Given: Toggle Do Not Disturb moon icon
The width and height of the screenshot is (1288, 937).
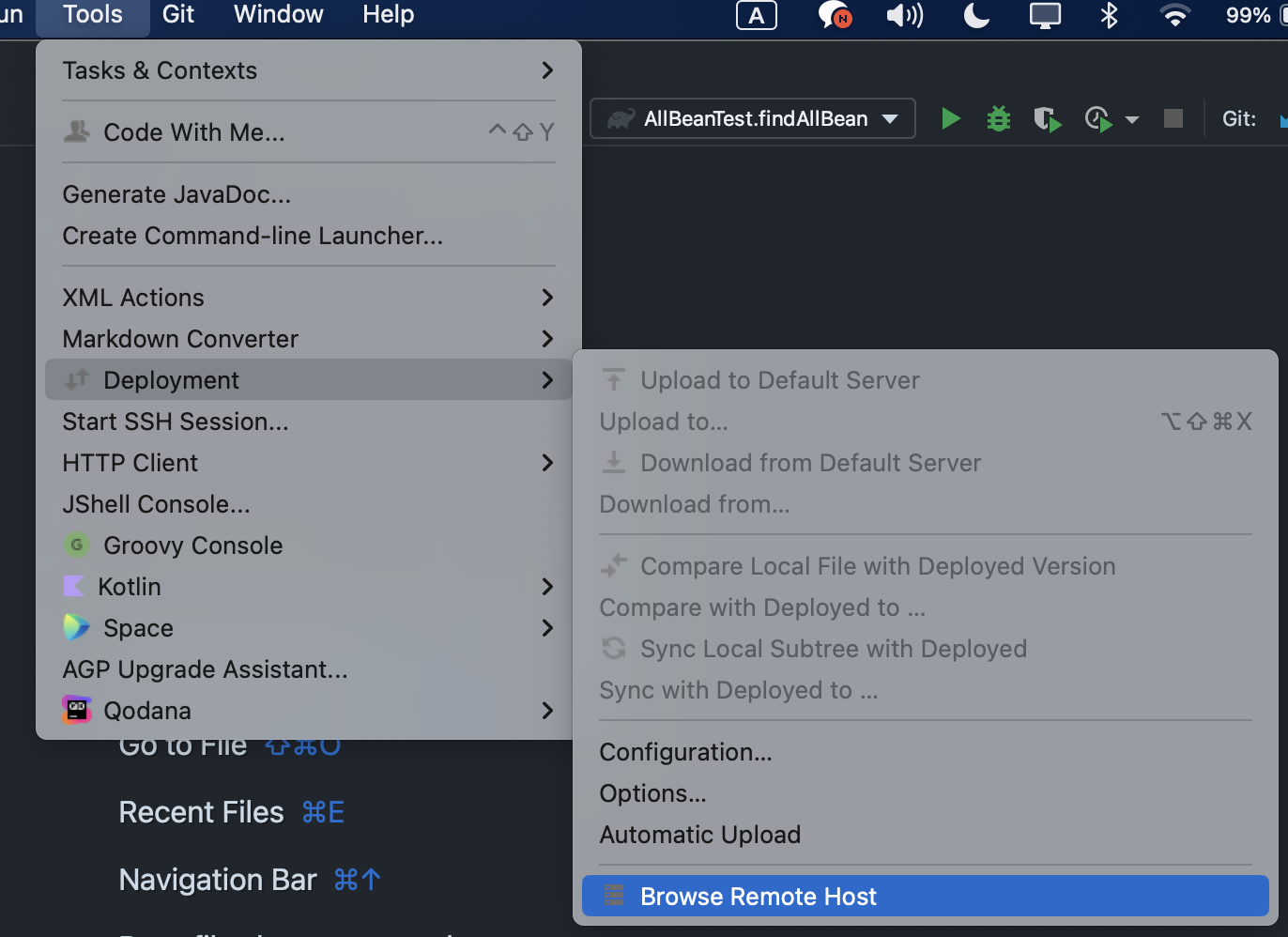Looking at the screenshot, I should click(976, 15).
